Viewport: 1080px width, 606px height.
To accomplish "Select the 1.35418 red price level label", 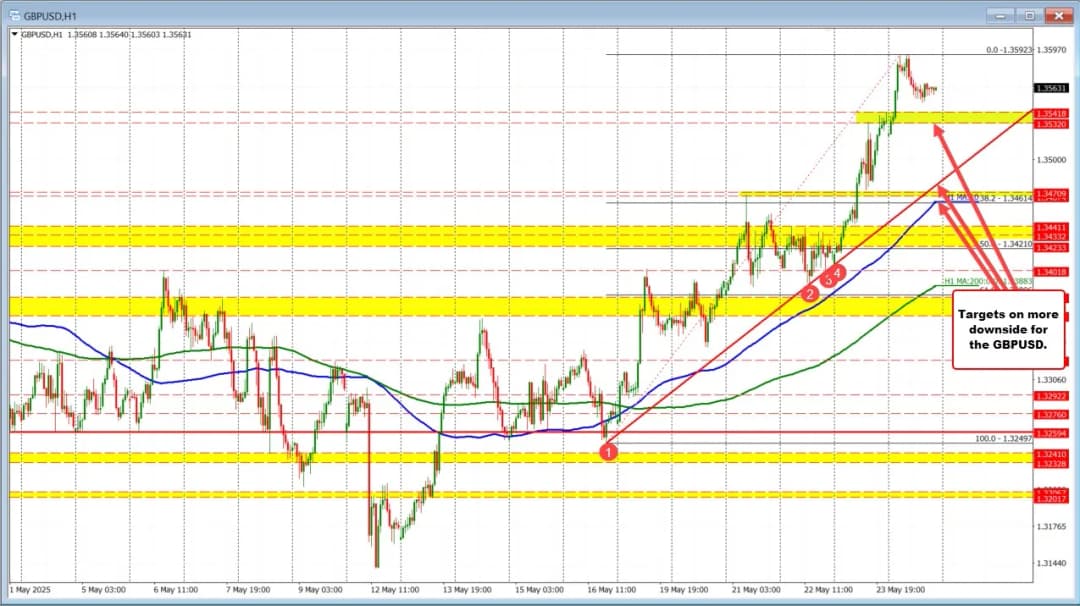I will pyautogui.click(x=1053, y=113).
